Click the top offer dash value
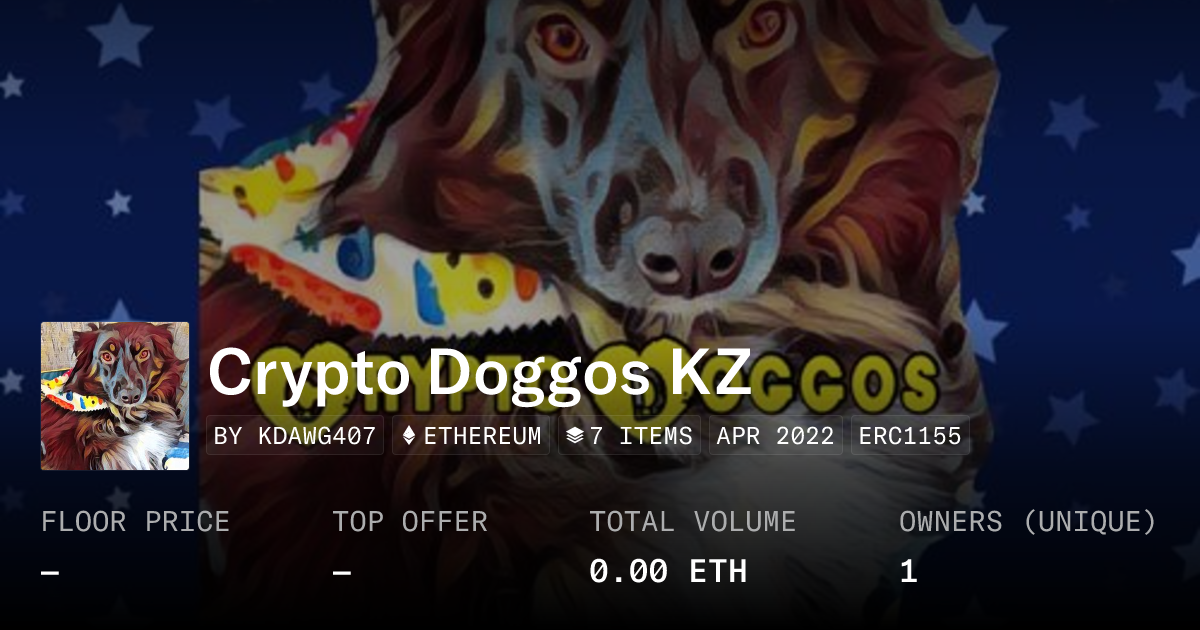Screen dimensions: 1200x630 [x=342, y=572]
